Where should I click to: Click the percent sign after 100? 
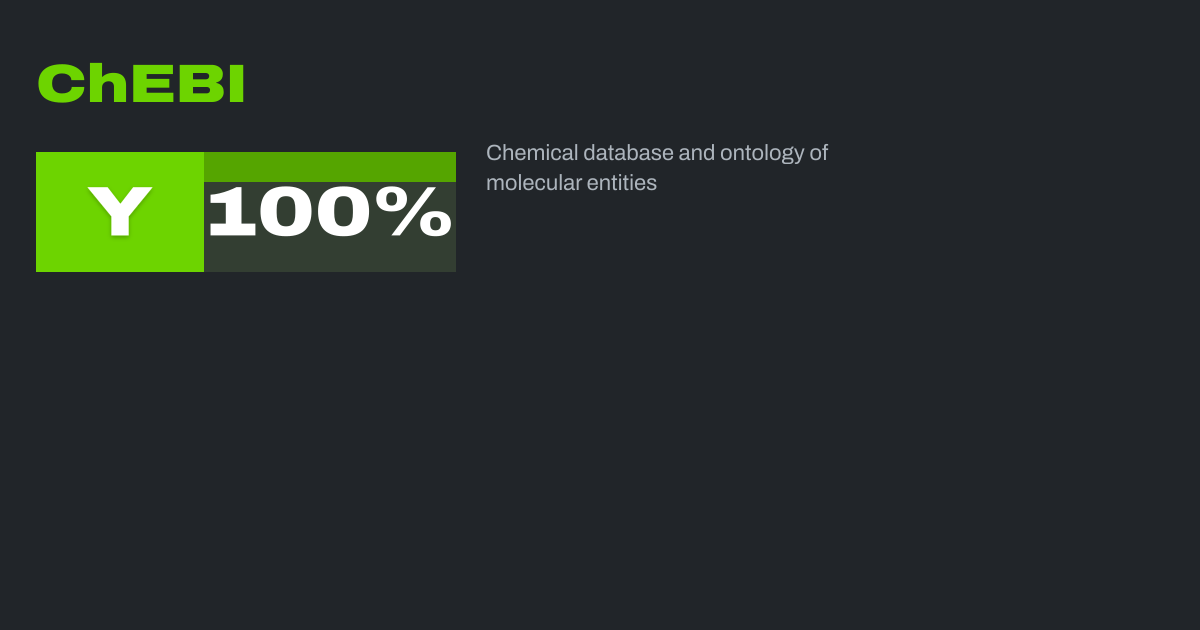(420, 212)
